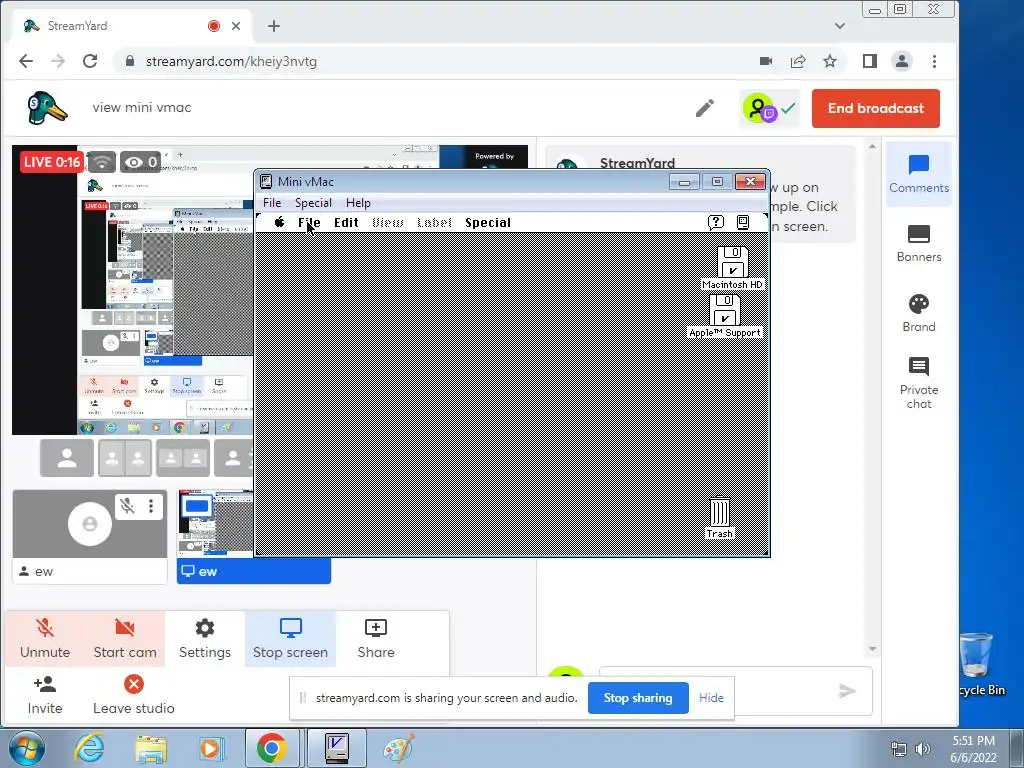
Task: Leave the studio
Action: (x=134, y=695)
